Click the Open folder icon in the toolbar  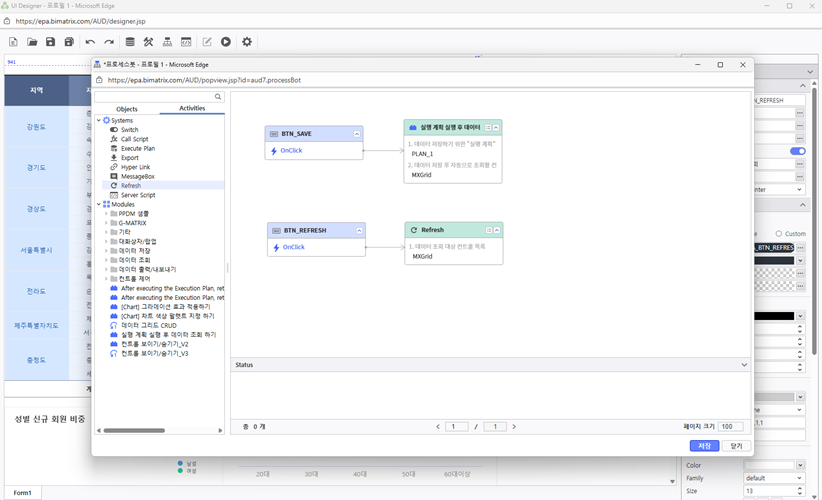coord(32,42)
